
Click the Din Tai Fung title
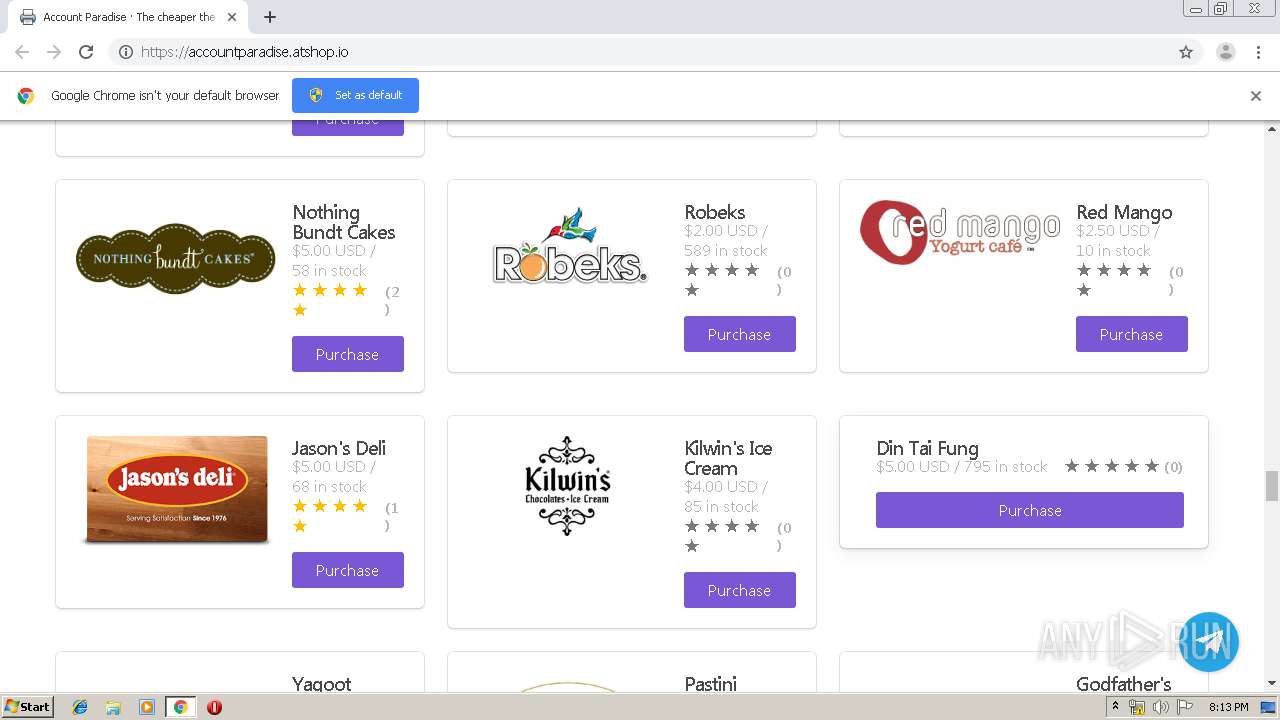[927, 448]
